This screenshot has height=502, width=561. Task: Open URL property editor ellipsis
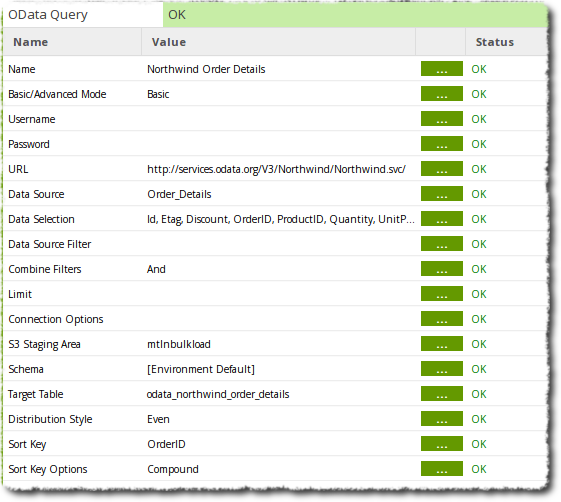(442, 169)
